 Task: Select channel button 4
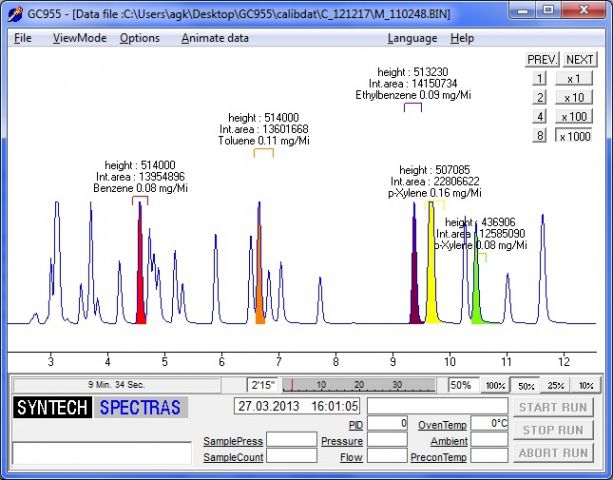click(540, 116)
